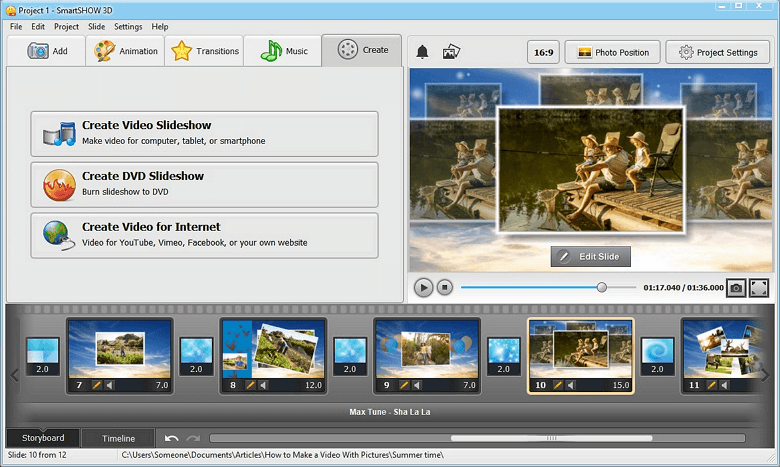Click the preview playback progress slider

coord(548,287)
